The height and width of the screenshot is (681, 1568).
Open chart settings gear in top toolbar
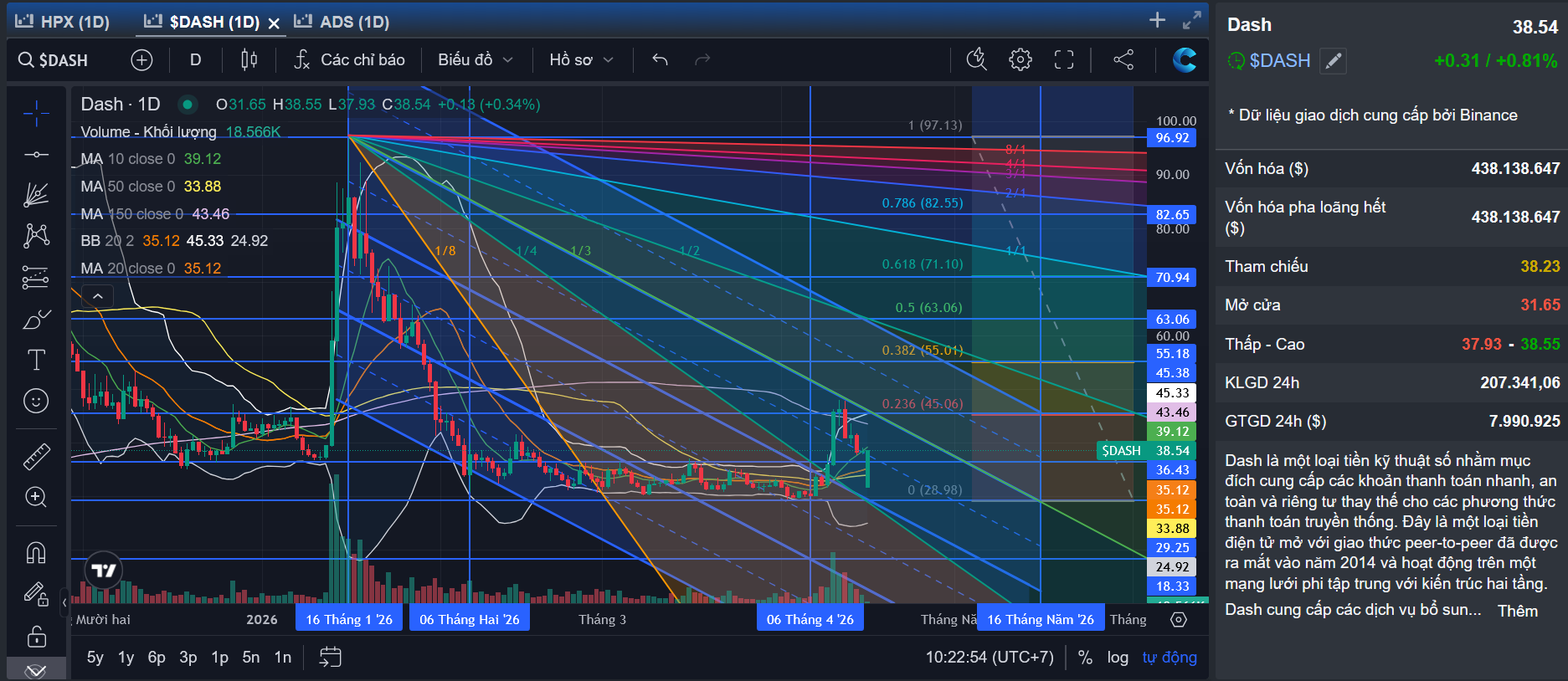(x=1020, y=59)
